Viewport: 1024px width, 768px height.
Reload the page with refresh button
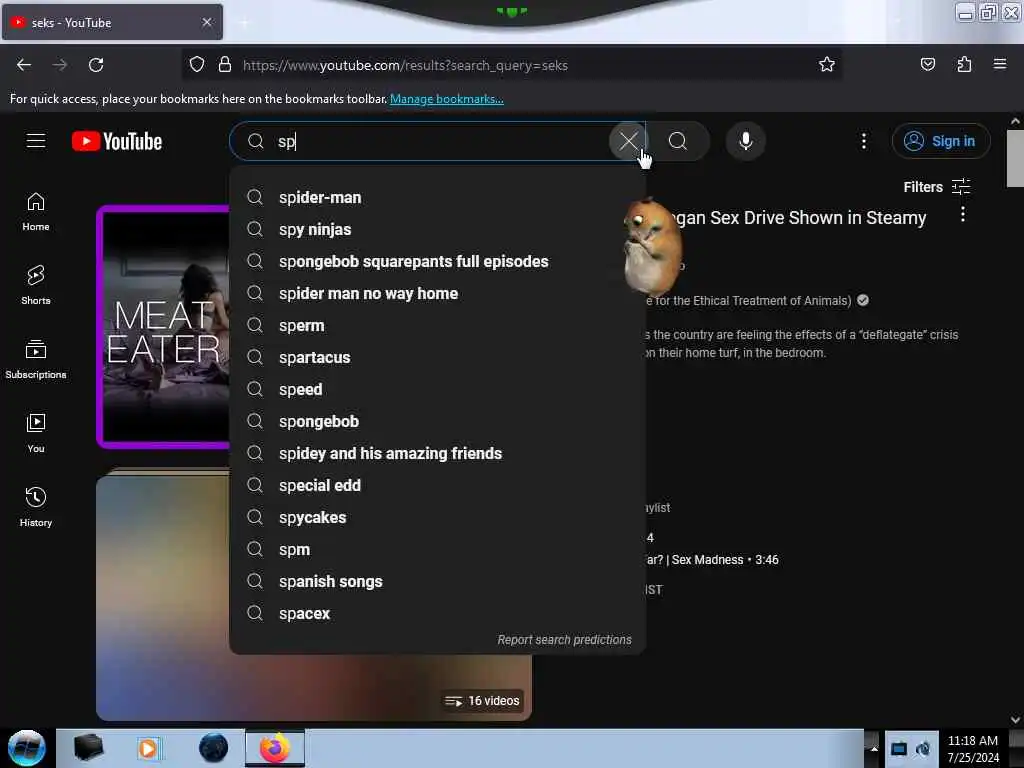pos(96,65)
